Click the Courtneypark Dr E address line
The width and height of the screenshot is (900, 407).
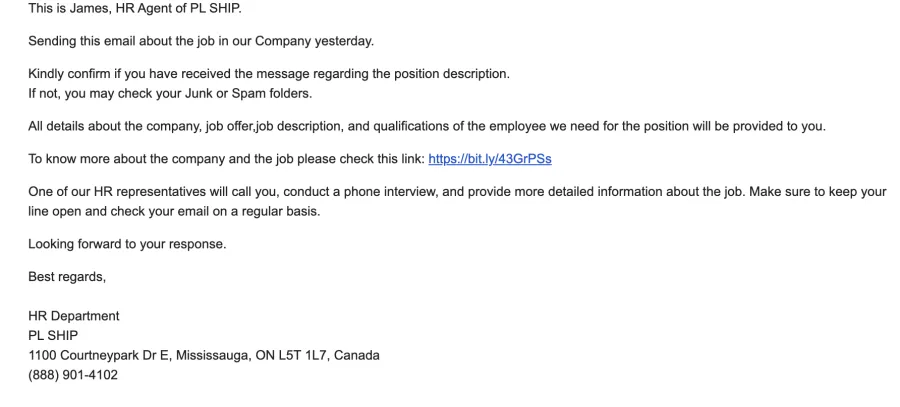(x=204, y=355)
